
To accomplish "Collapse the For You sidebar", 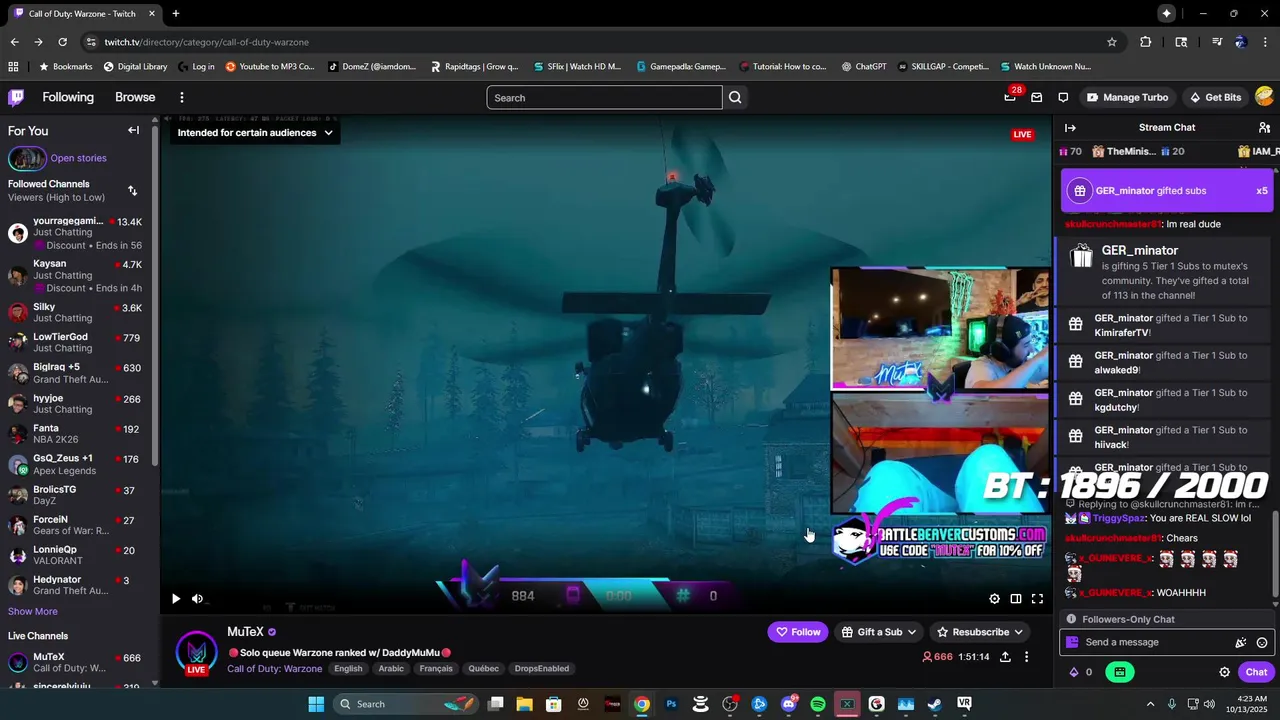I will coord(133,130).
